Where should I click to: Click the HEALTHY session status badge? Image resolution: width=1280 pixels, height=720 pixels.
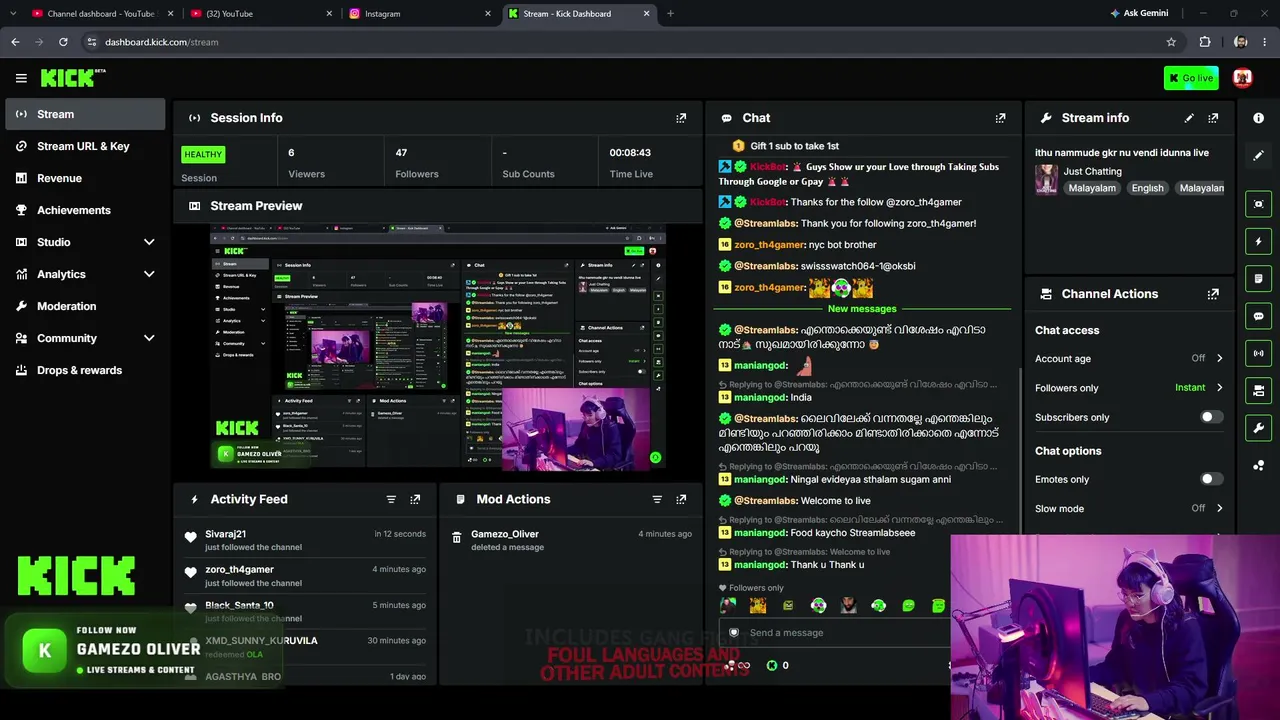pyautogui.click(x=203, y=154)
